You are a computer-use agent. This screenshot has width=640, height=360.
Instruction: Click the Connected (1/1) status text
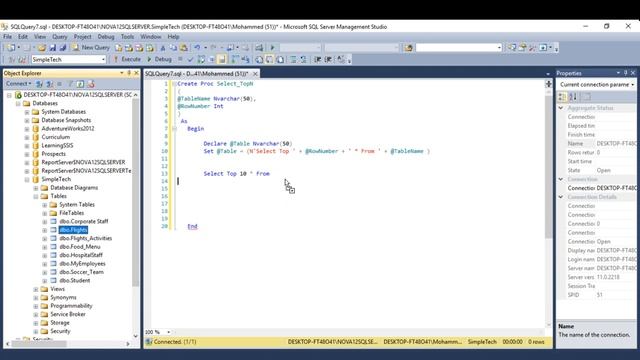[175, 342]
